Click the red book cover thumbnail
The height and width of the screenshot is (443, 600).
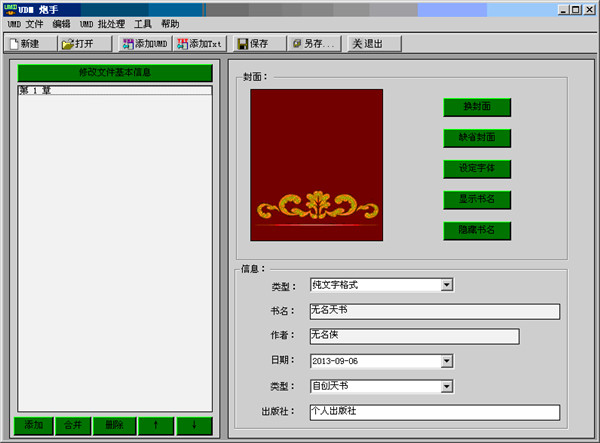pos(316,165)
